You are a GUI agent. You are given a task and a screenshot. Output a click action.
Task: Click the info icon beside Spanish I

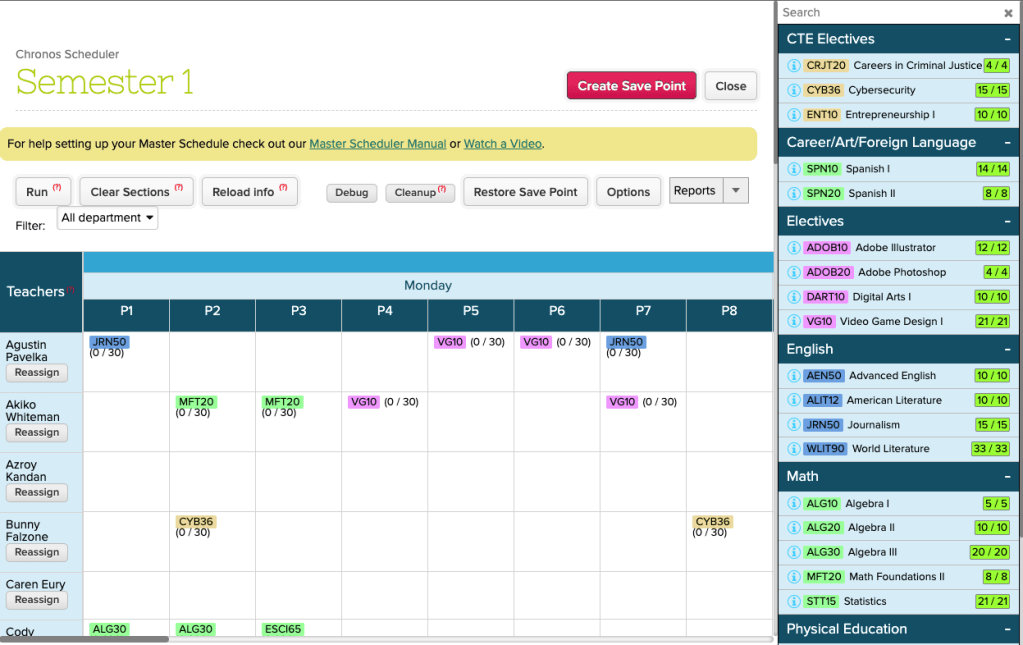click(x=794, y=169)
